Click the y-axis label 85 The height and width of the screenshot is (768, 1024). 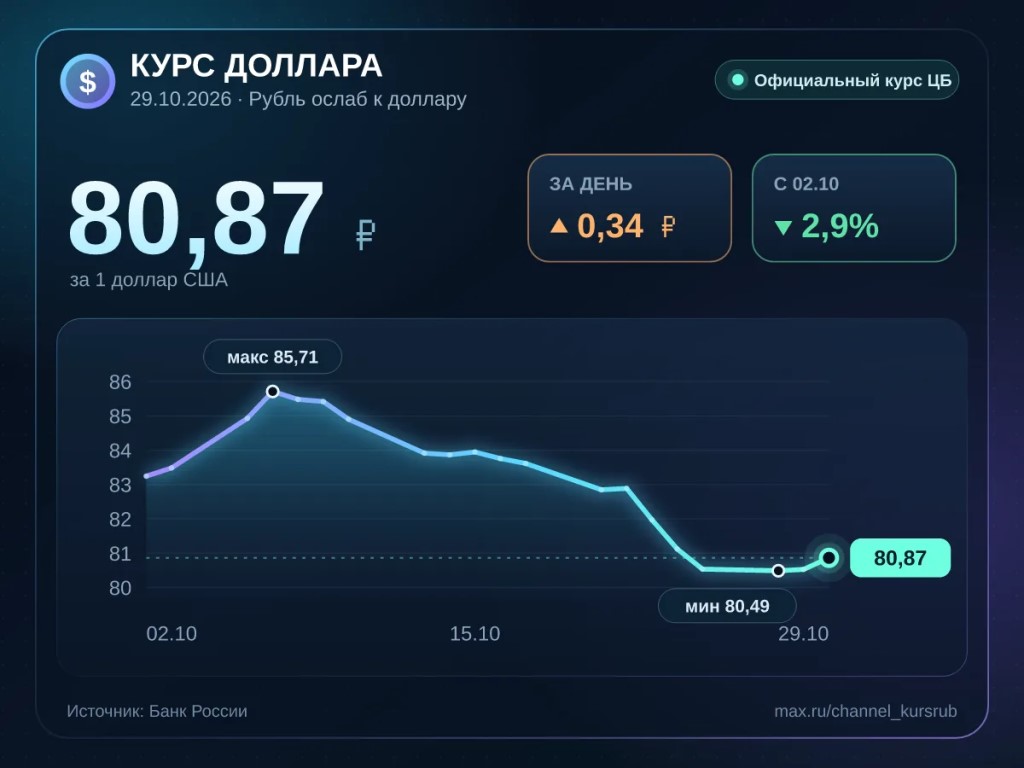pos(120,417)
